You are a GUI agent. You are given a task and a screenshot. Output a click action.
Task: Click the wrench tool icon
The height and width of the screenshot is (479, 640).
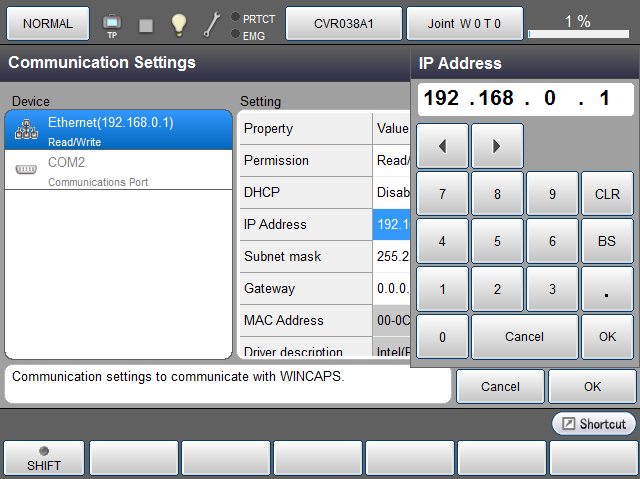(212, 24)
